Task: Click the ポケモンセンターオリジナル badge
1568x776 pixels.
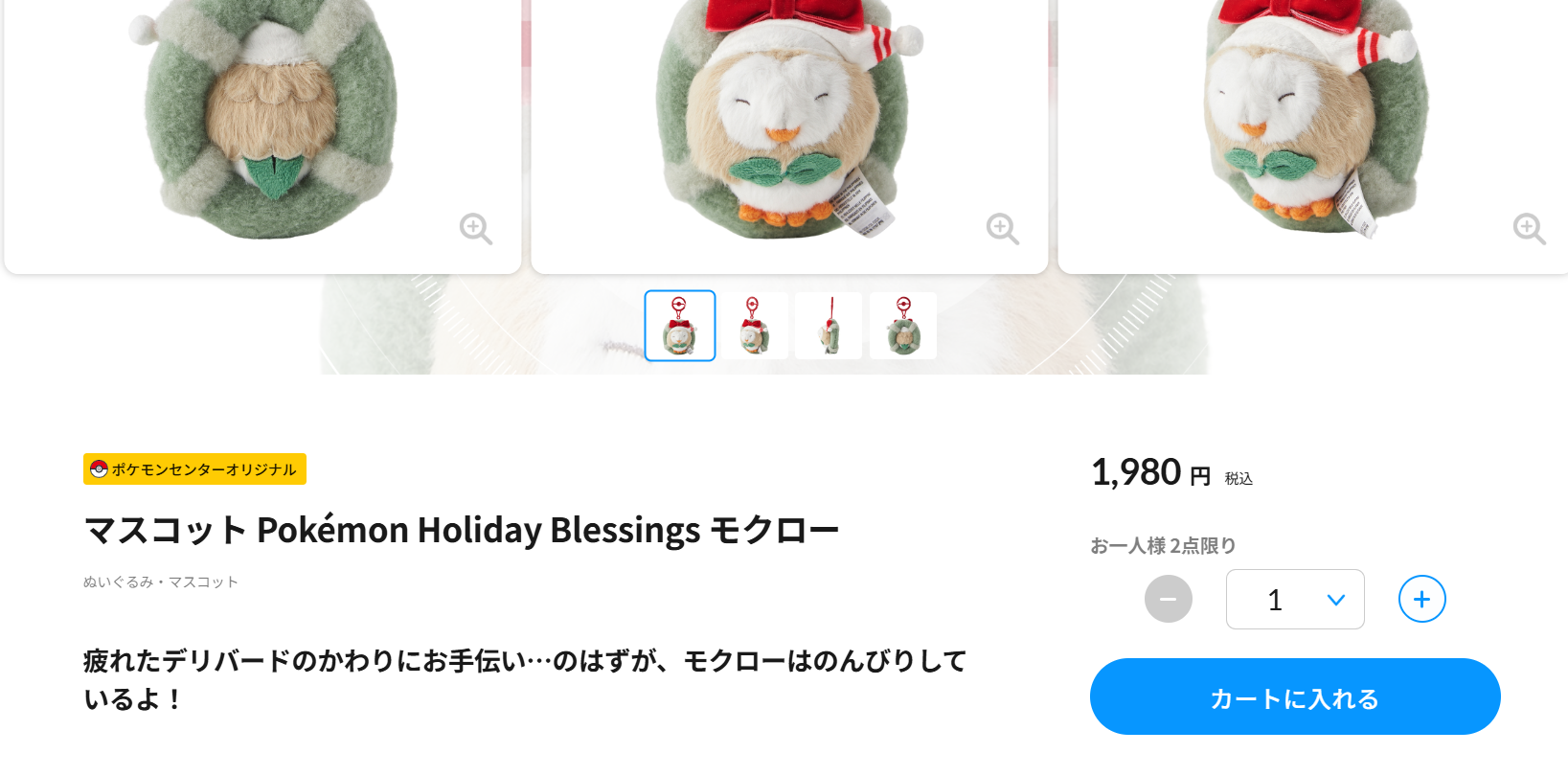Action: pos(194,468)
